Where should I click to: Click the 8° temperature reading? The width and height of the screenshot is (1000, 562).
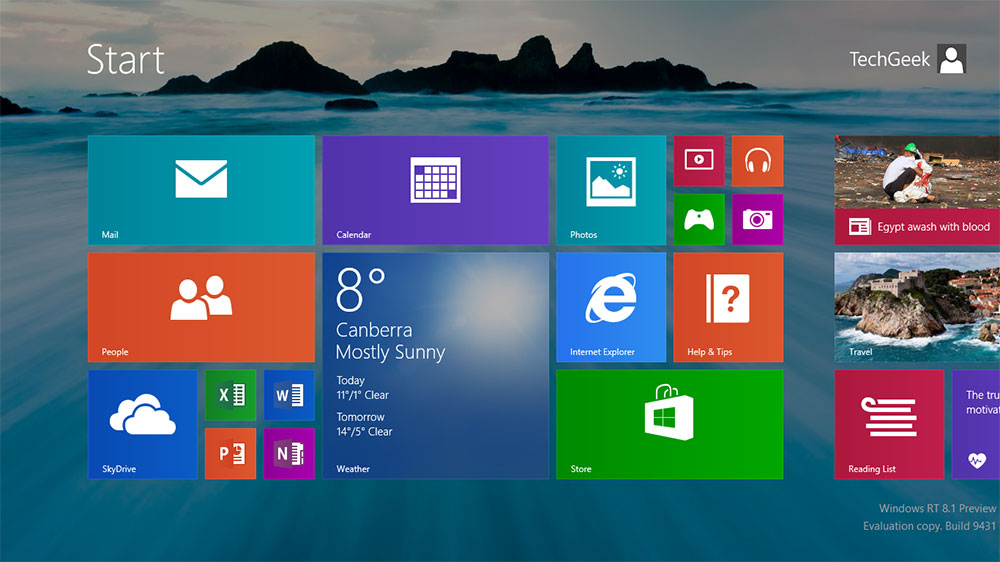(x=360, y=290)
